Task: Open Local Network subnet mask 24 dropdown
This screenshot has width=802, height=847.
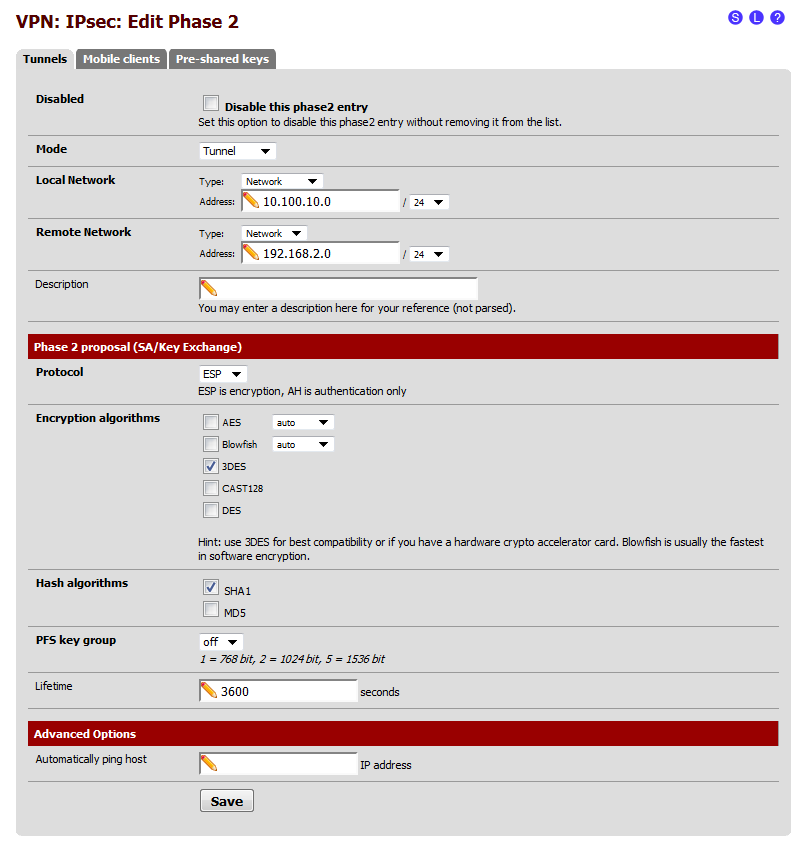Action: click(x=429, y=202)
